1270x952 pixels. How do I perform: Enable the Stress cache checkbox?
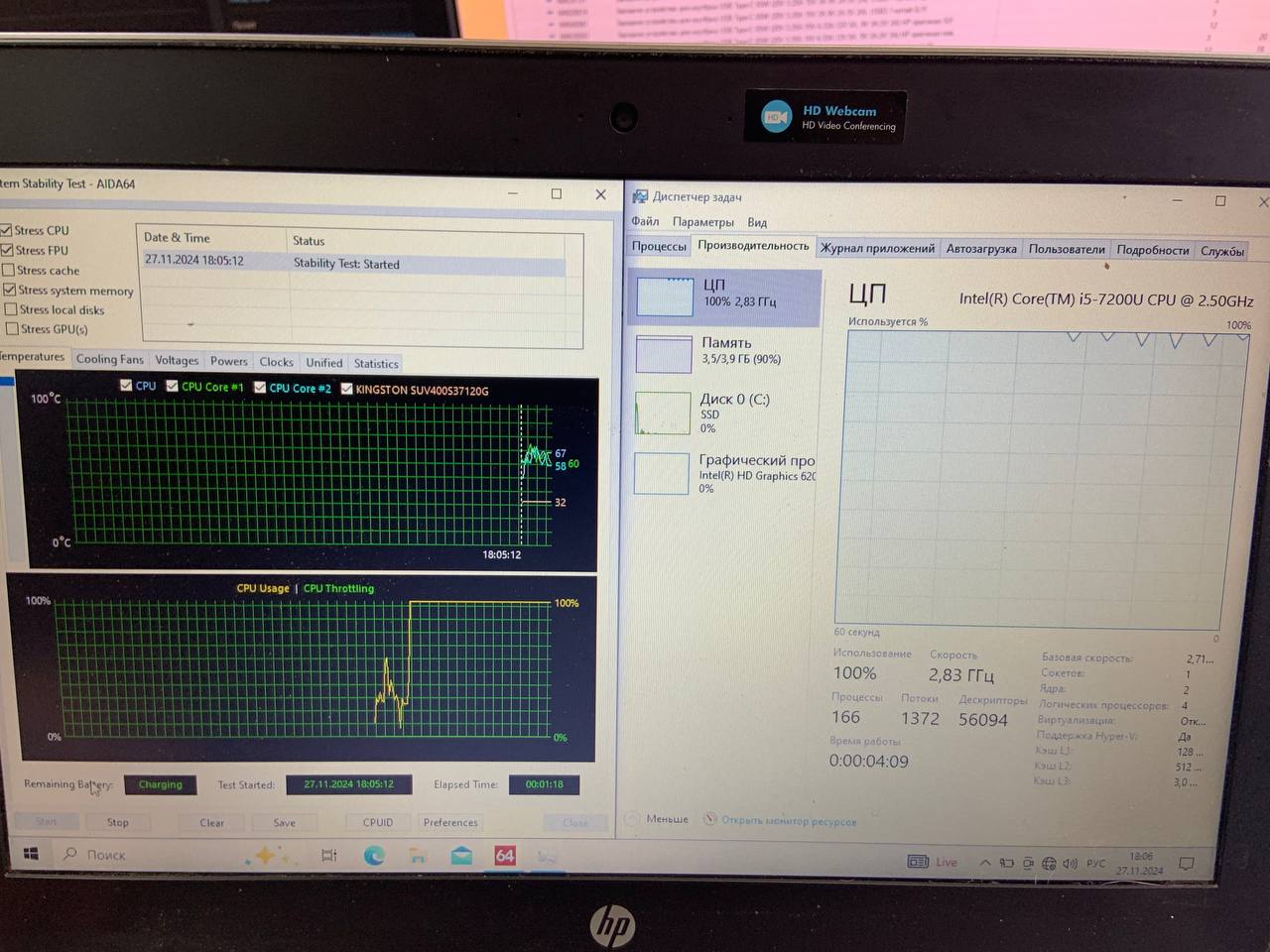pos(8,270)
